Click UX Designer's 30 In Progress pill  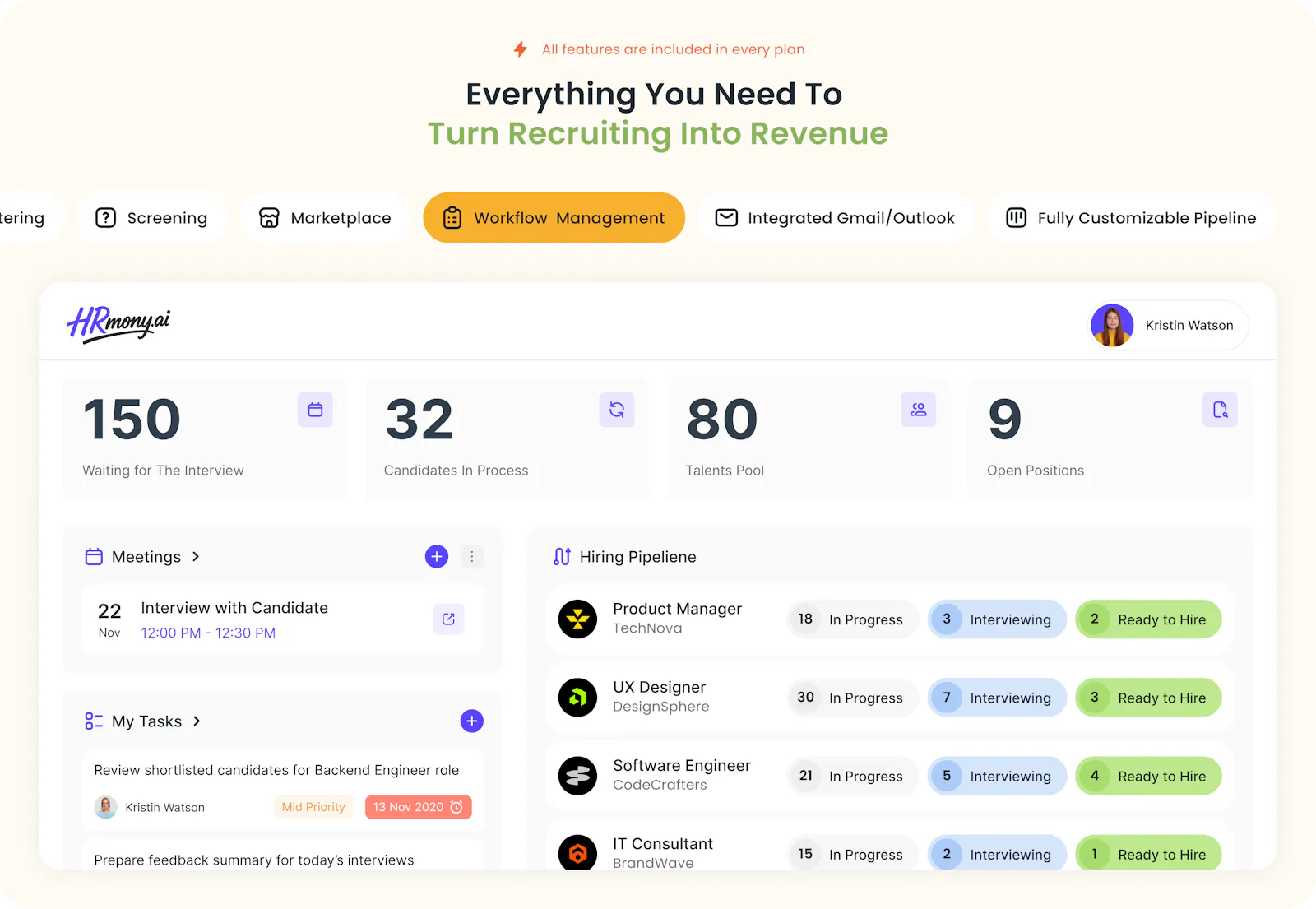click(852, 698)
